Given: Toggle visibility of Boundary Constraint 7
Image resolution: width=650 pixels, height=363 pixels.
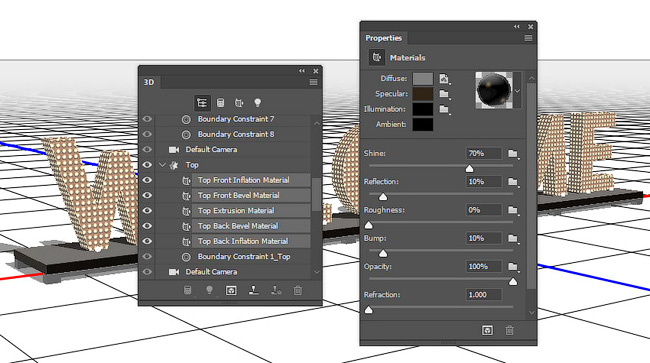Looking at the screenshot, I should tap(147, 119).
